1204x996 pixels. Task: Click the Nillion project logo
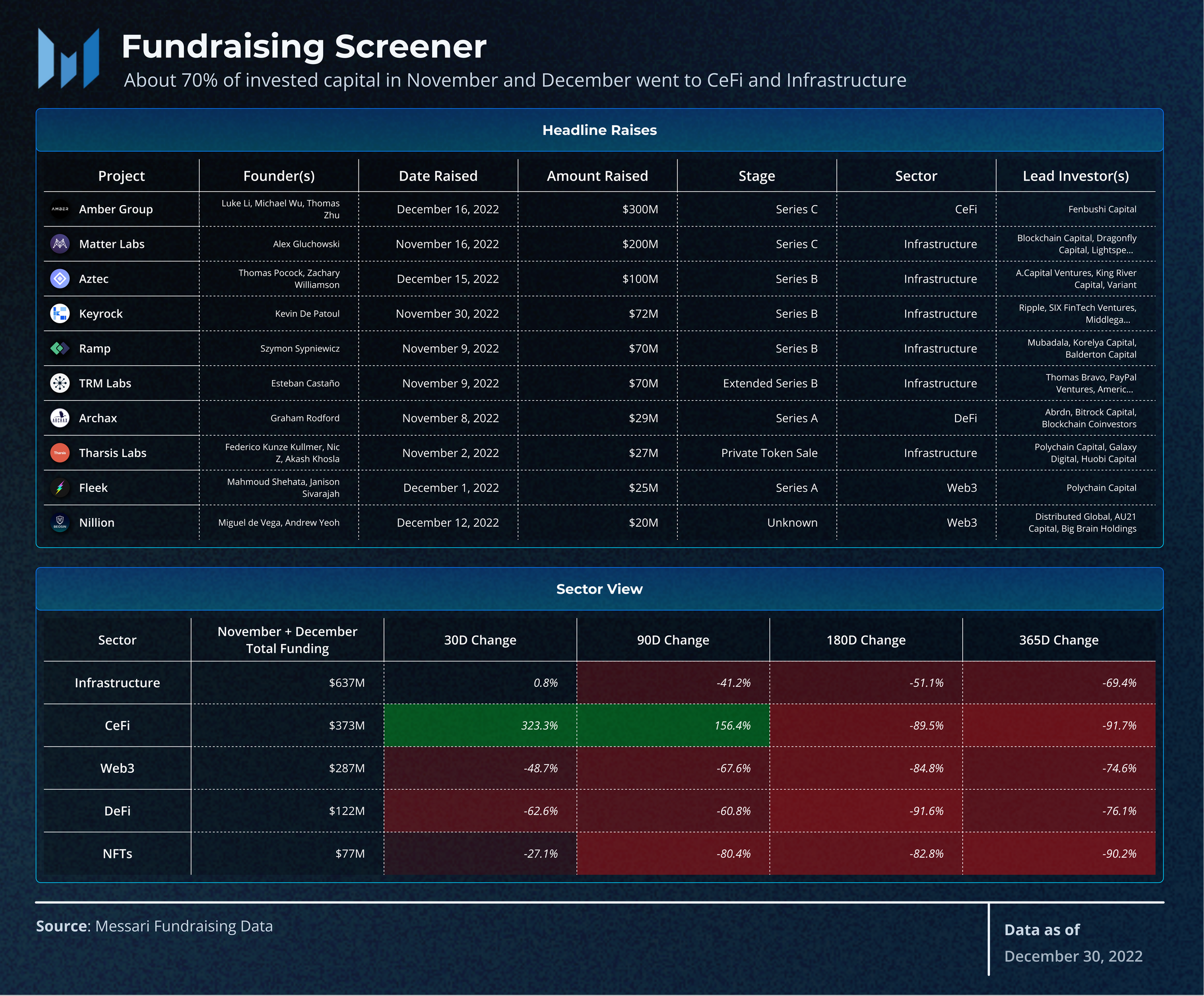click(x=60, y=523)
